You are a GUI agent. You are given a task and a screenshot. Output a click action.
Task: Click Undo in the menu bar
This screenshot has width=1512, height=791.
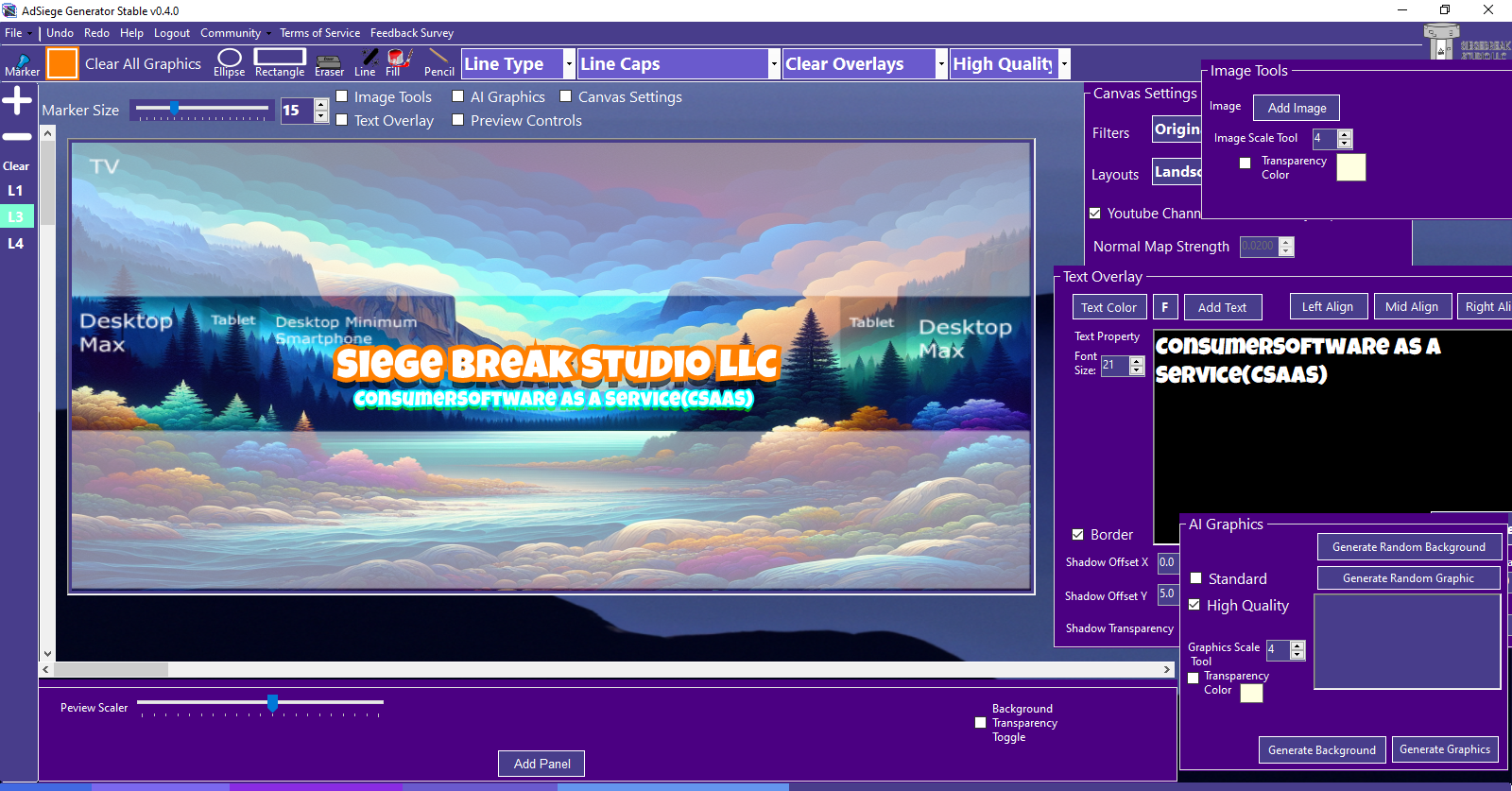(60, 33)
